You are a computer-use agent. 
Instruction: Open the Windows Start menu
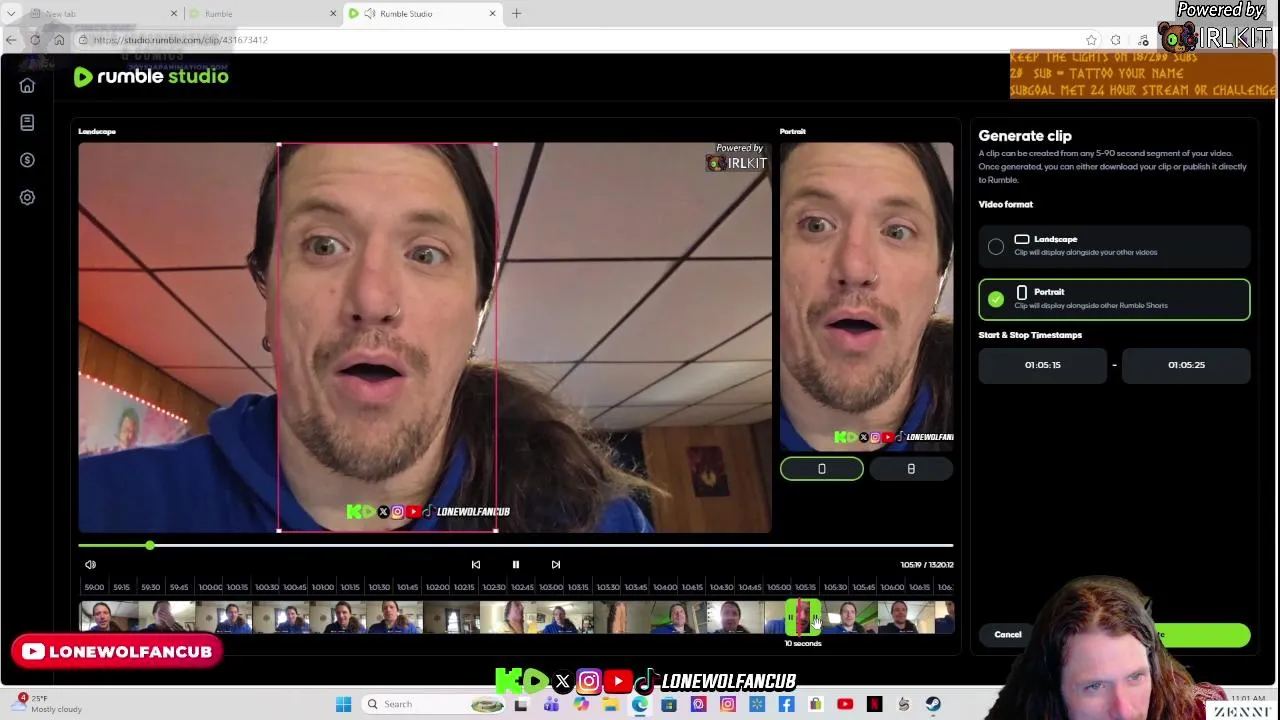click(343, 705)
